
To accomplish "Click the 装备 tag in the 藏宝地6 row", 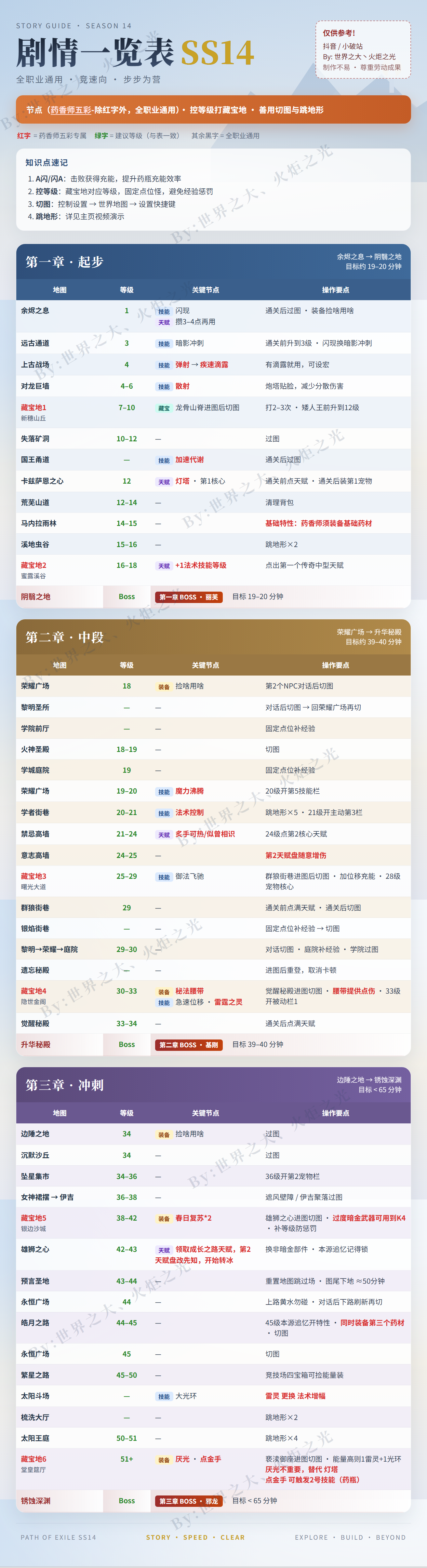I will [x=164, y=1460].
